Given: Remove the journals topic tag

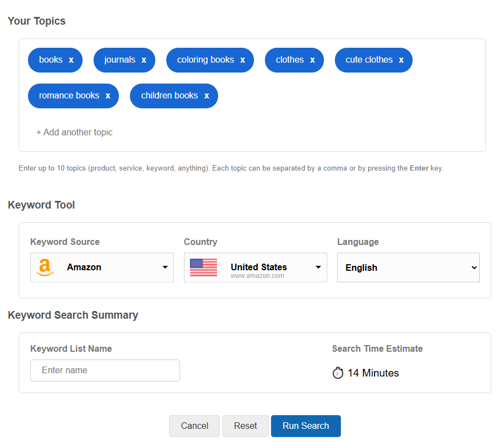Looking at the screenshot, I should coord(144,60).
